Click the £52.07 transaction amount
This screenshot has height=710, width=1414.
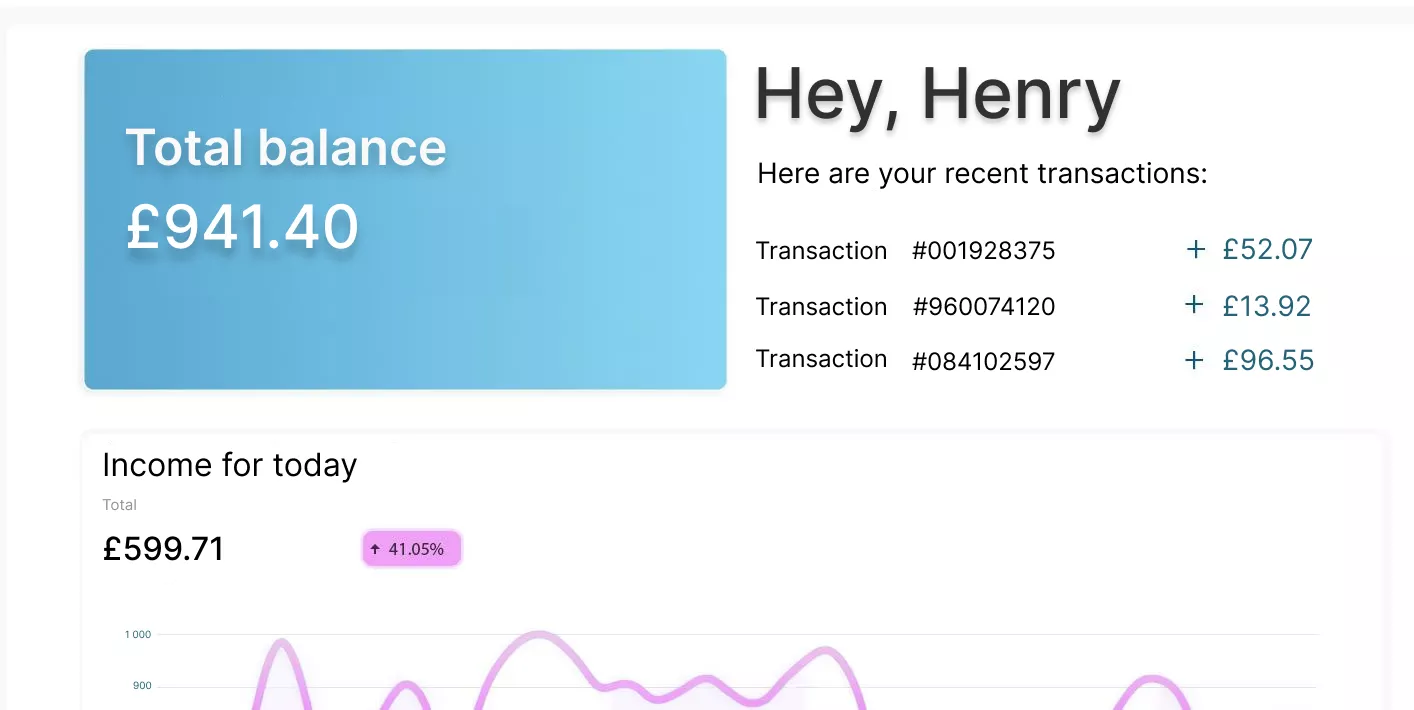pos(1267,249)
